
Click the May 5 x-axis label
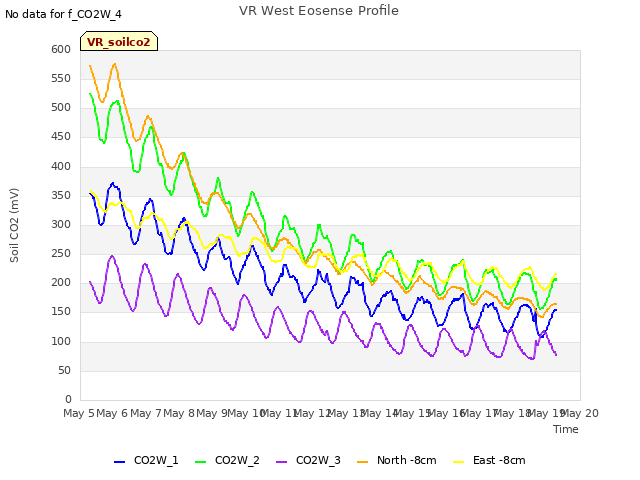click(79, 413)
